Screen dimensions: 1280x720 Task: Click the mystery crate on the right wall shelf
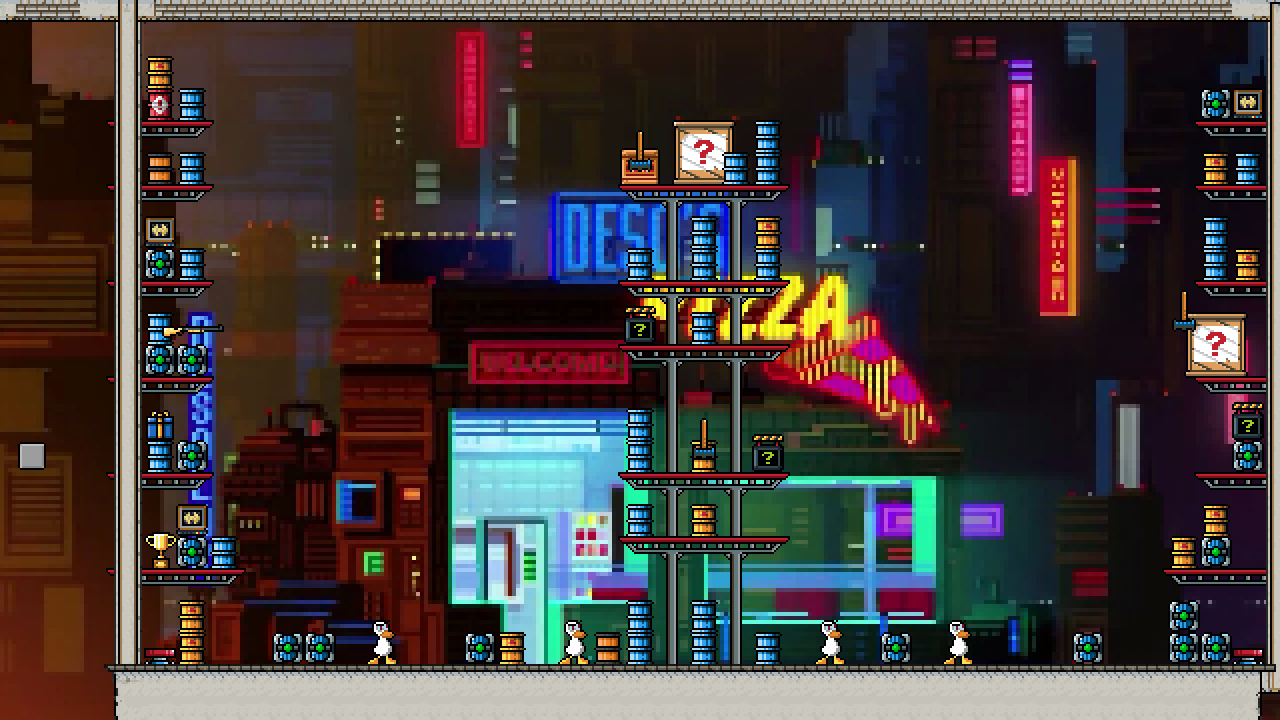(x=1215, y=345)
